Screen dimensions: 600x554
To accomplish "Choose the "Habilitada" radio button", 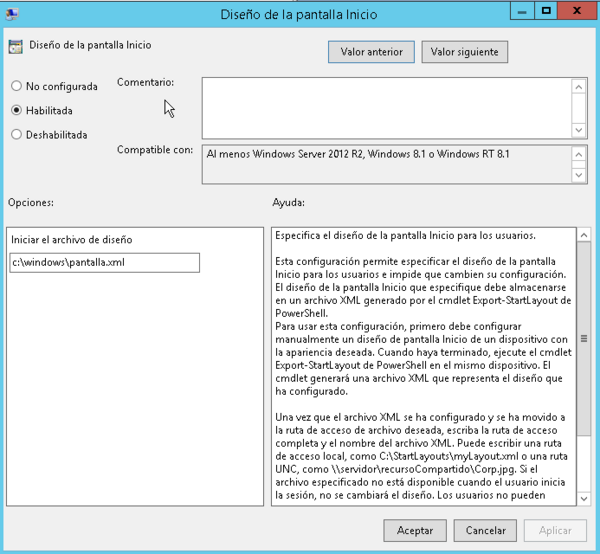I will pyautogui.click(x=16, y=110).
